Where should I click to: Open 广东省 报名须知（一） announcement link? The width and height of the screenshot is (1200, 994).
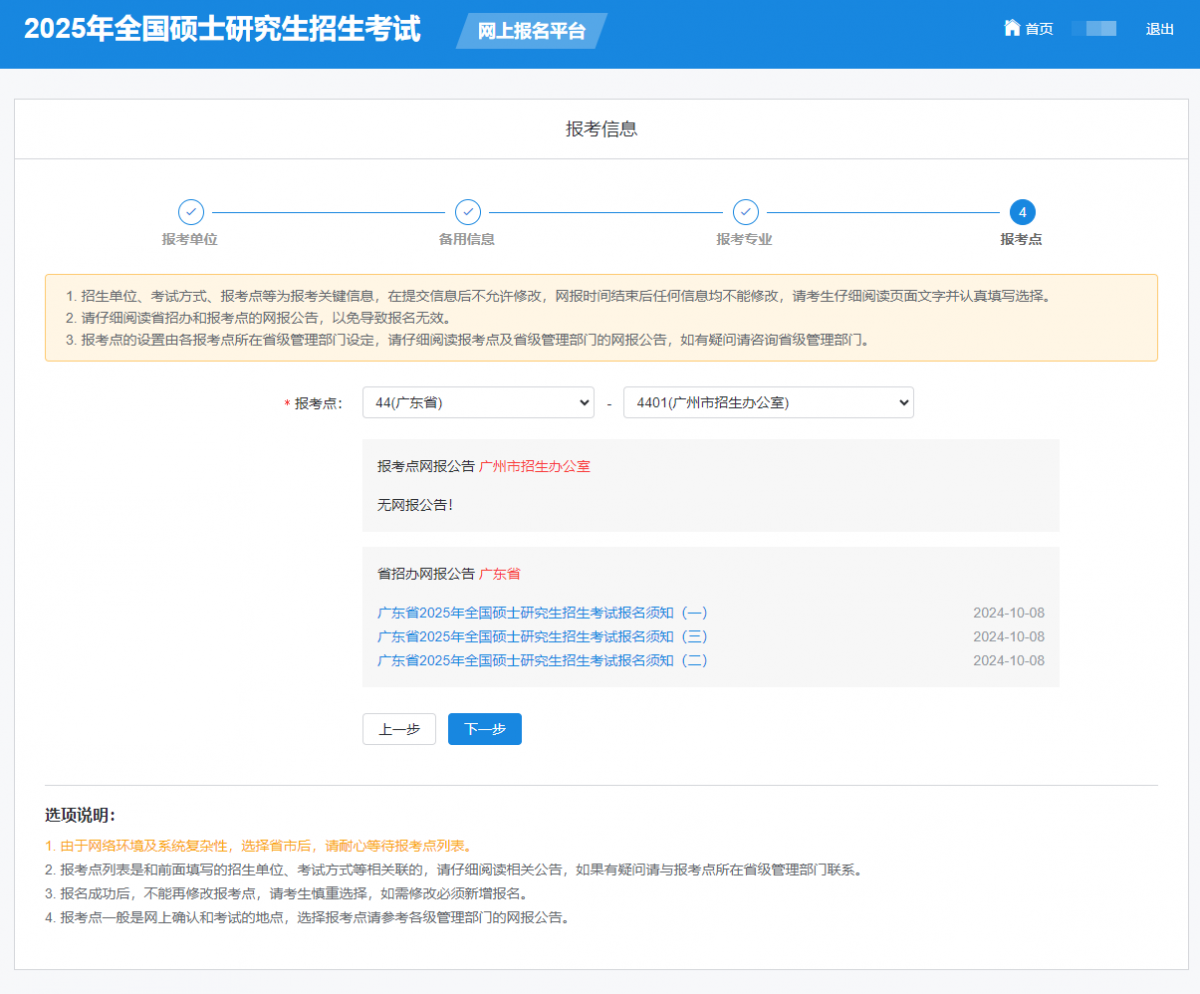coord(543,613)
